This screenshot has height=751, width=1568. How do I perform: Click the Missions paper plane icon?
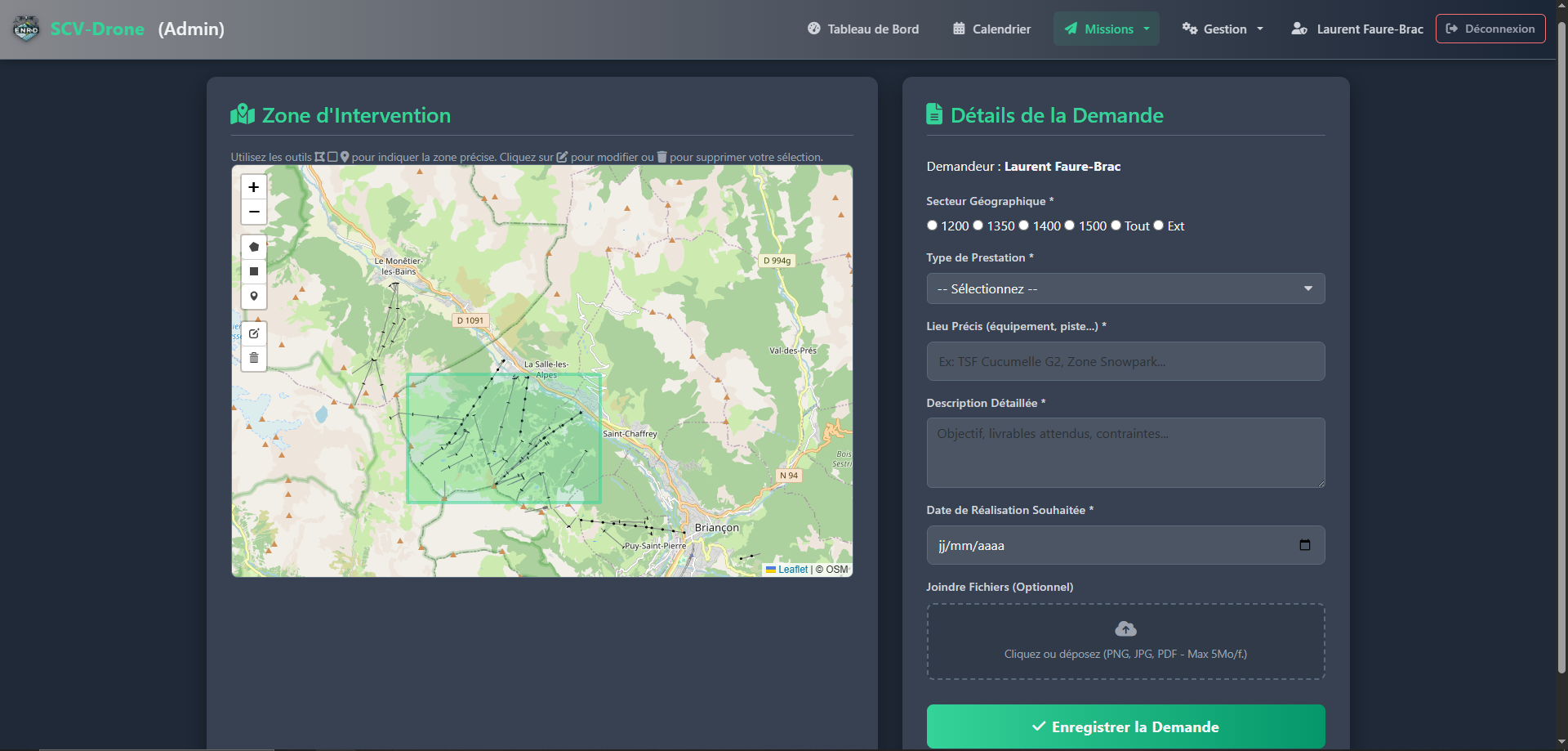point(1071,29)
